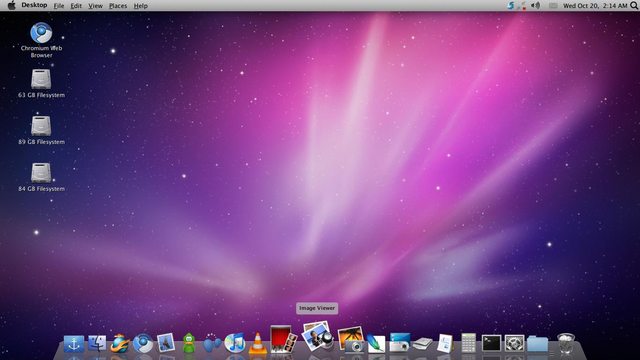Click the blue anchor icon in dock
The width and height of the screenshot is (640, 360).
point(74,344)
